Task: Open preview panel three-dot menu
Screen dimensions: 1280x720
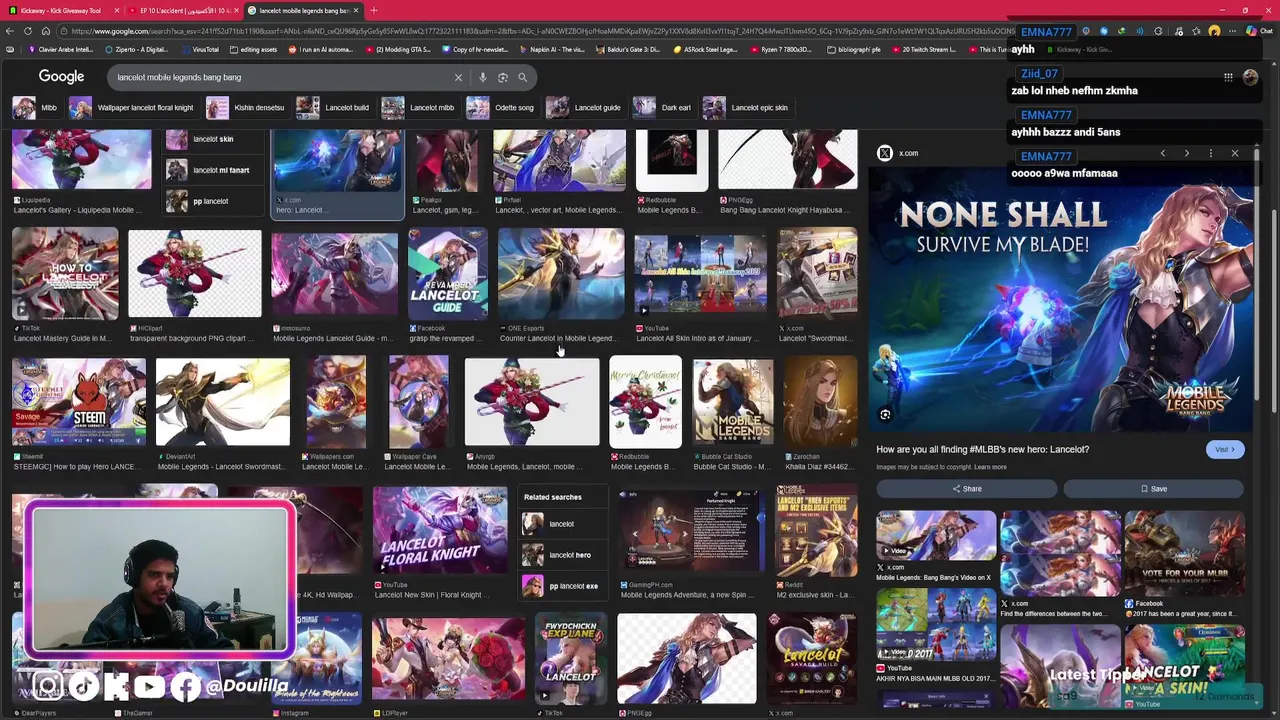Action: tap(1210, 153)
